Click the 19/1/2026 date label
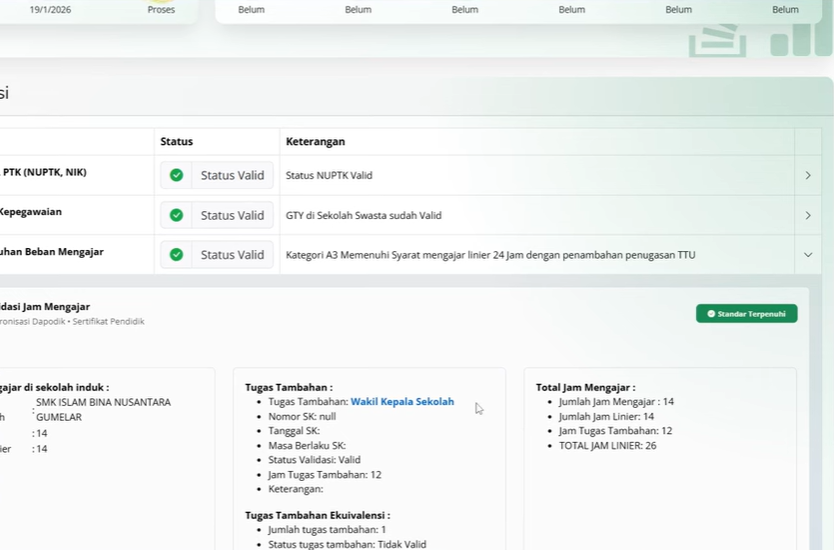 point(50,10)
